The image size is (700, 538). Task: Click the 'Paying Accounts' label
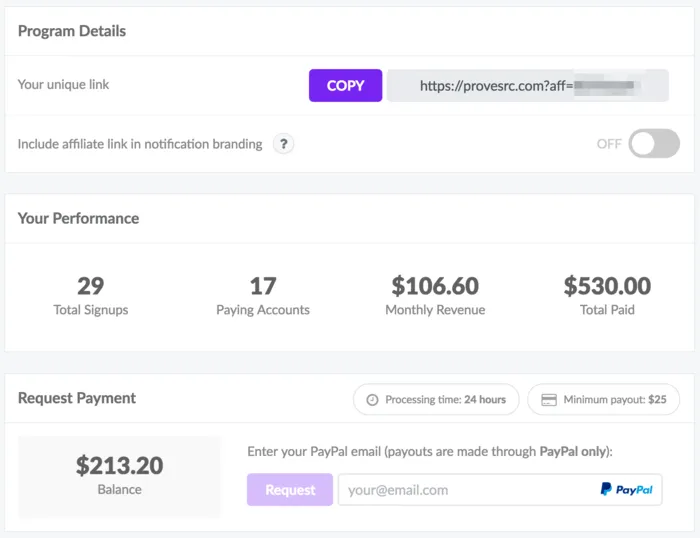point(263,310)
